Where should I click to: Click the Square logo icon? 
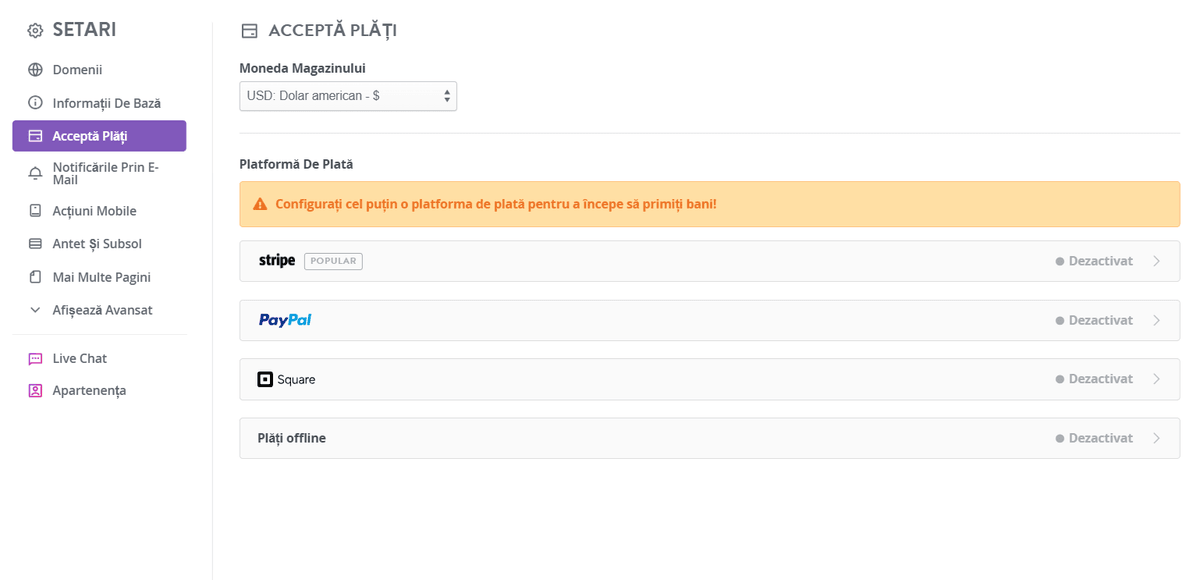pyautogui.click(x=265, y=380)
